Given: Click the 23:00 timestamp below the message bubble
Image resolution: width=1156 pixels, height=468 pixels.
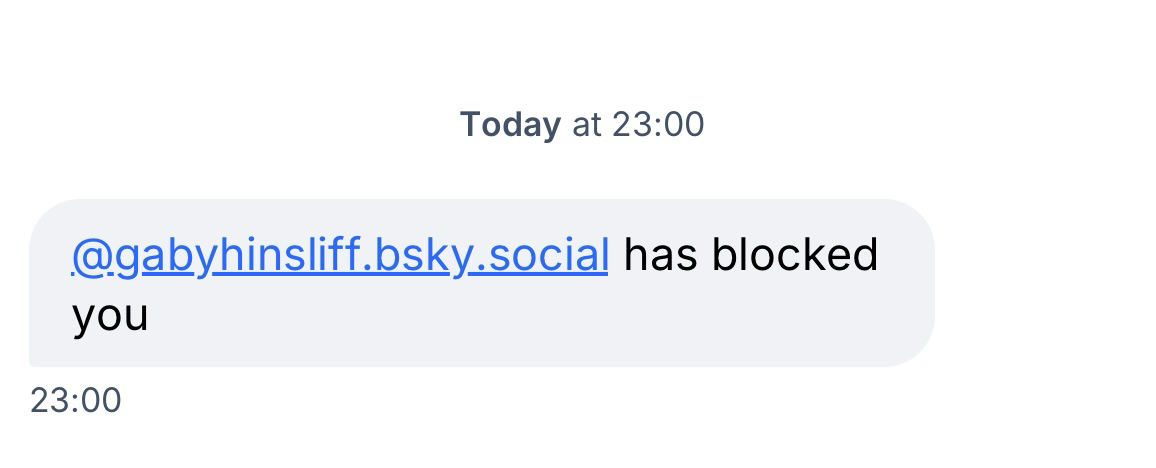Looking at the screenshot, I should click(x=76, y=400).
